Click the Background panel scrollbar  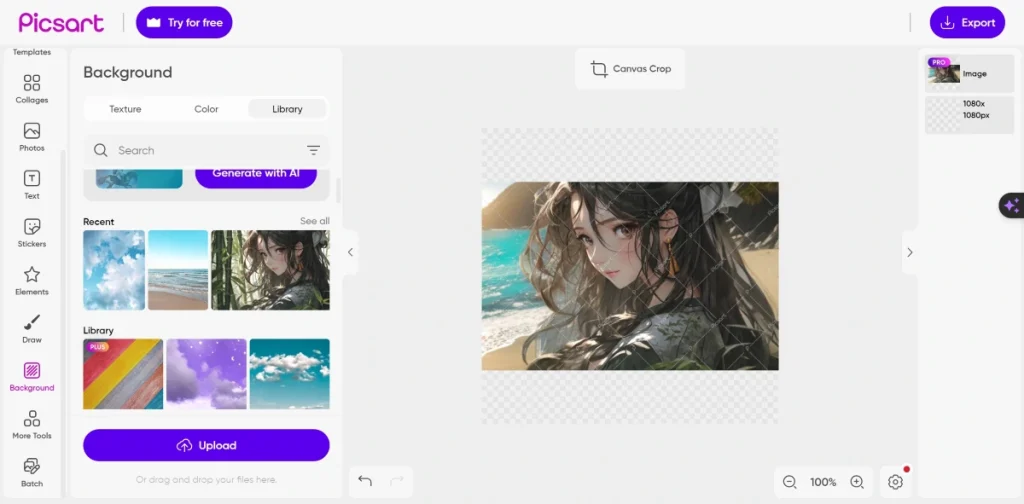[x=338, y=191]
